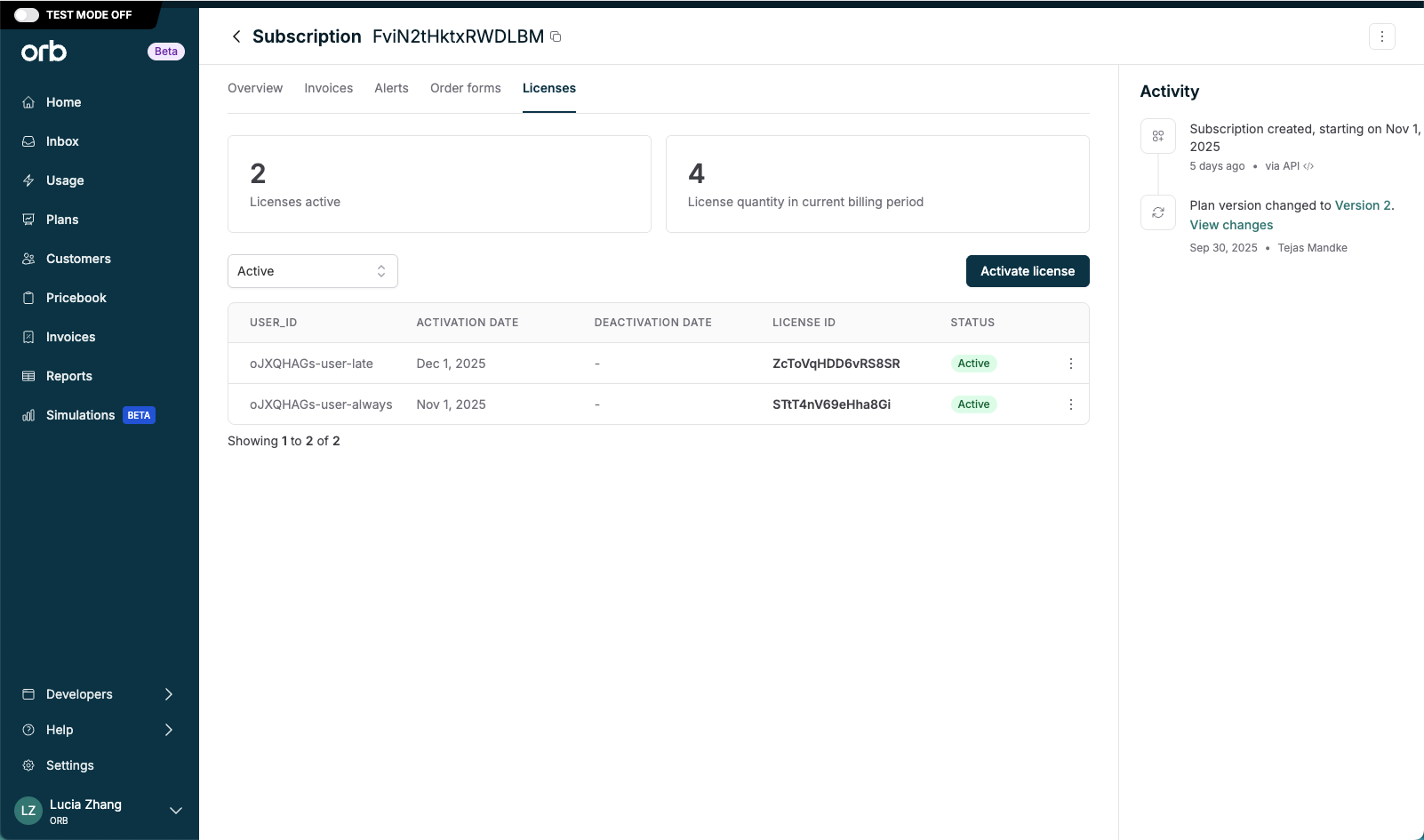Click the plan version changed refresh icon
The height and width of the screenshot is (840, 1424).
pos(1158,212)
